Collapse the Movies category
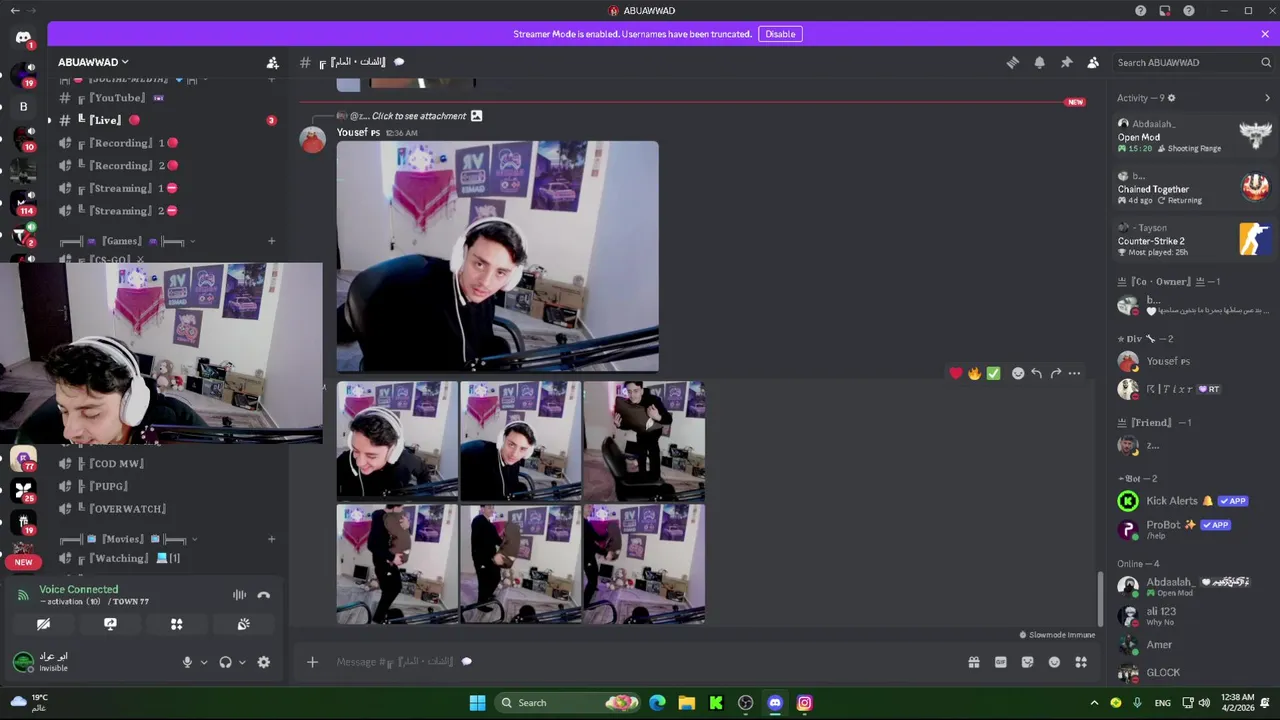Viewport: 1280px width, 720px height. (127, 539)
